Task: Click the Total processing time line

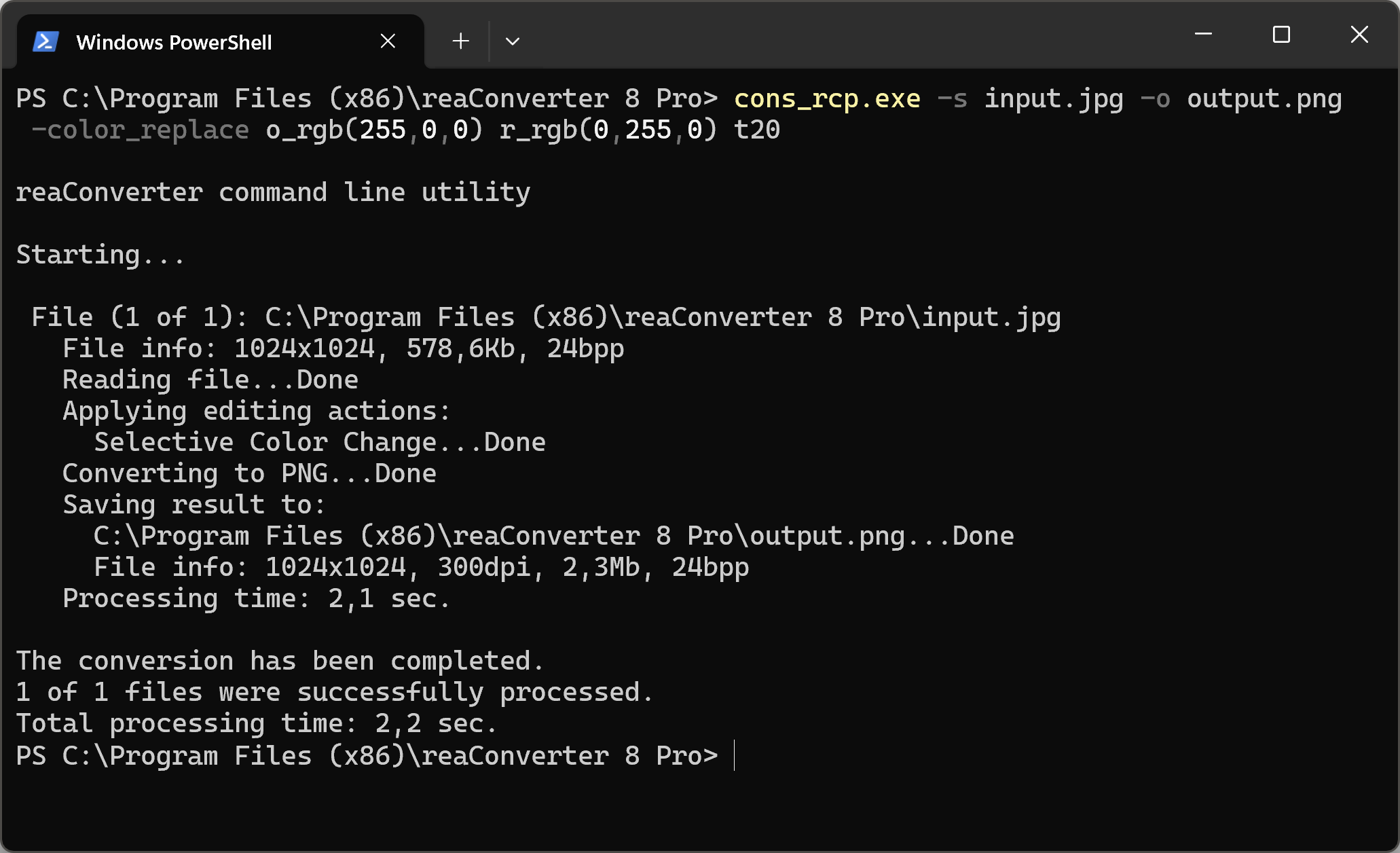Action: 257,724
